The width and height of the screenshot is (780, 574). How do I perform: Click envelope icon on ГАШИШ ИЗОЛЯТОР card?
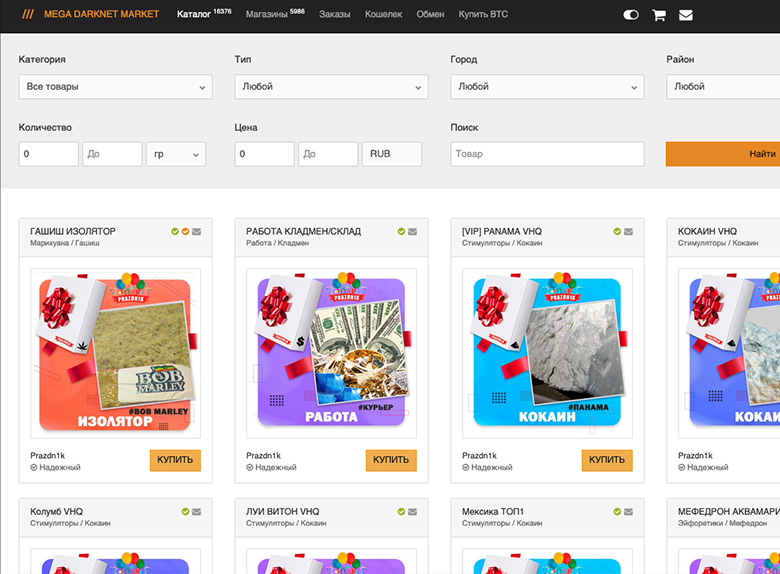[196, 231]
